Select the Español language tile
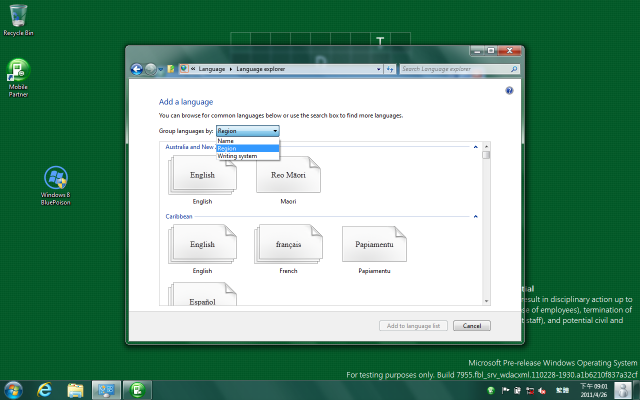640x400 pixels. (202, 295)
